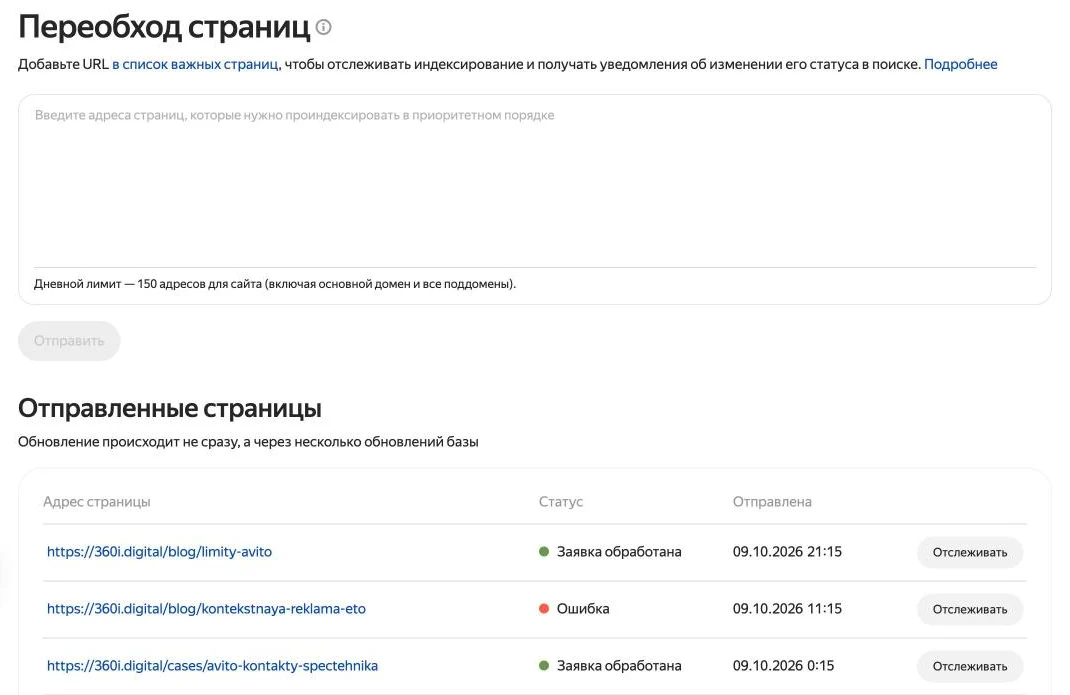Image resolution: width=1070 pixels, height=695 pixels.
Task: Select date 09.10.2026 11:15
Action: (787, 608)
